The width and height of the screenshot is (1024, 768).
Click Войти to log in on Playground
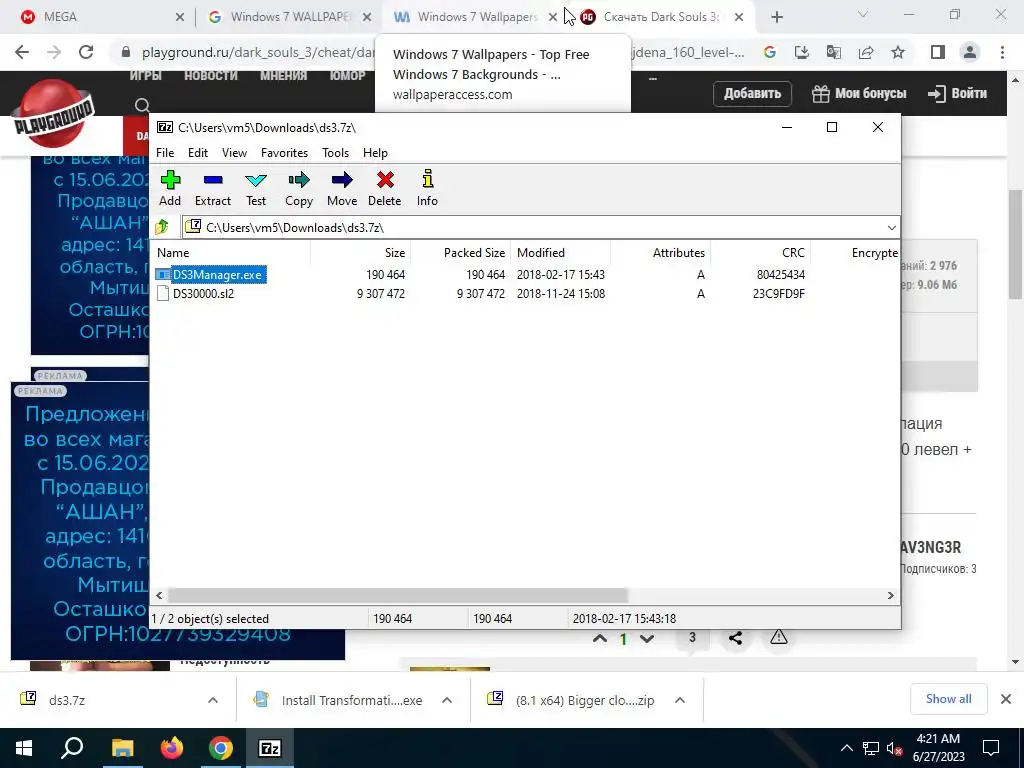click(957, 93)
